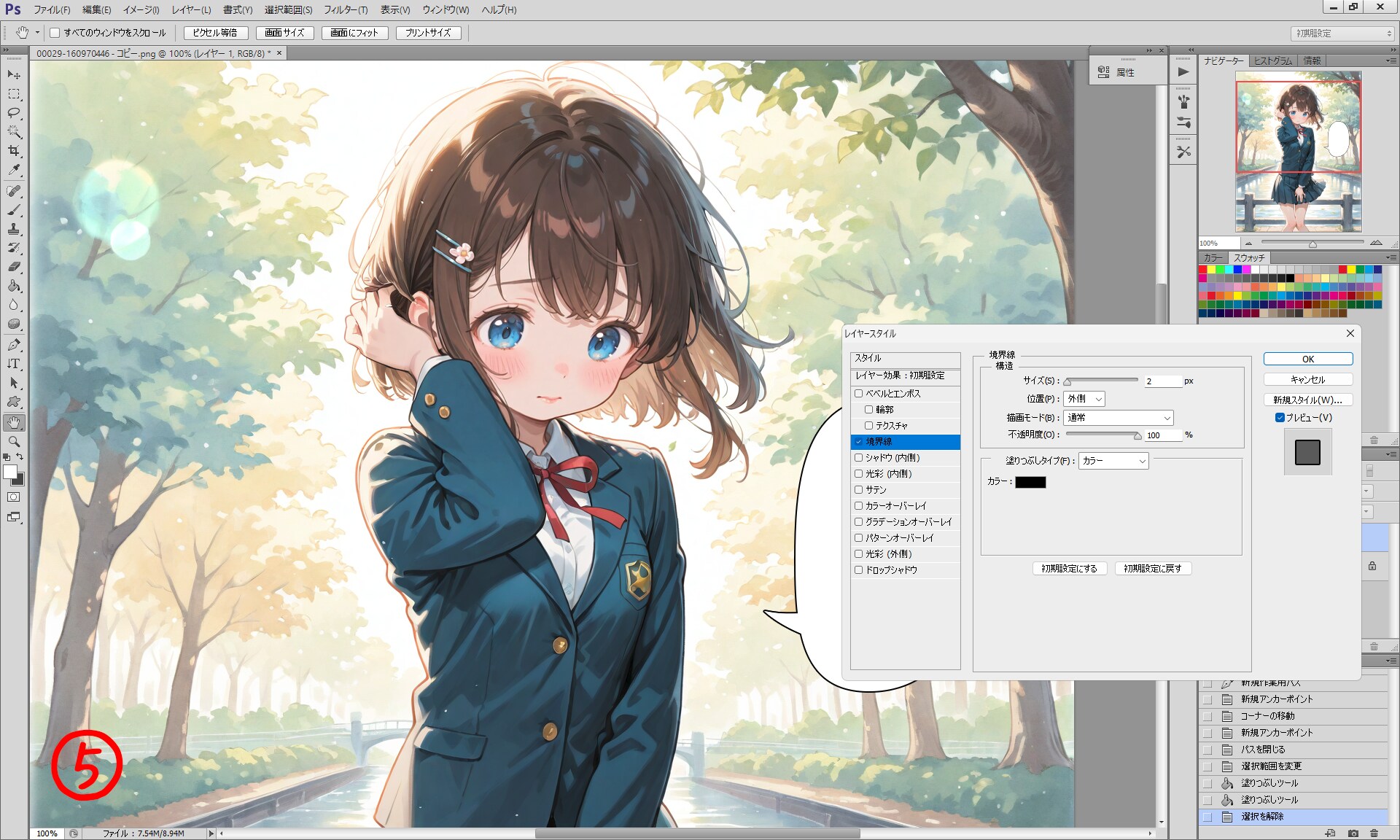
Task: Open the Blend Mode (描画モード) dropdown showing 通常
Action: point(1118,418)
